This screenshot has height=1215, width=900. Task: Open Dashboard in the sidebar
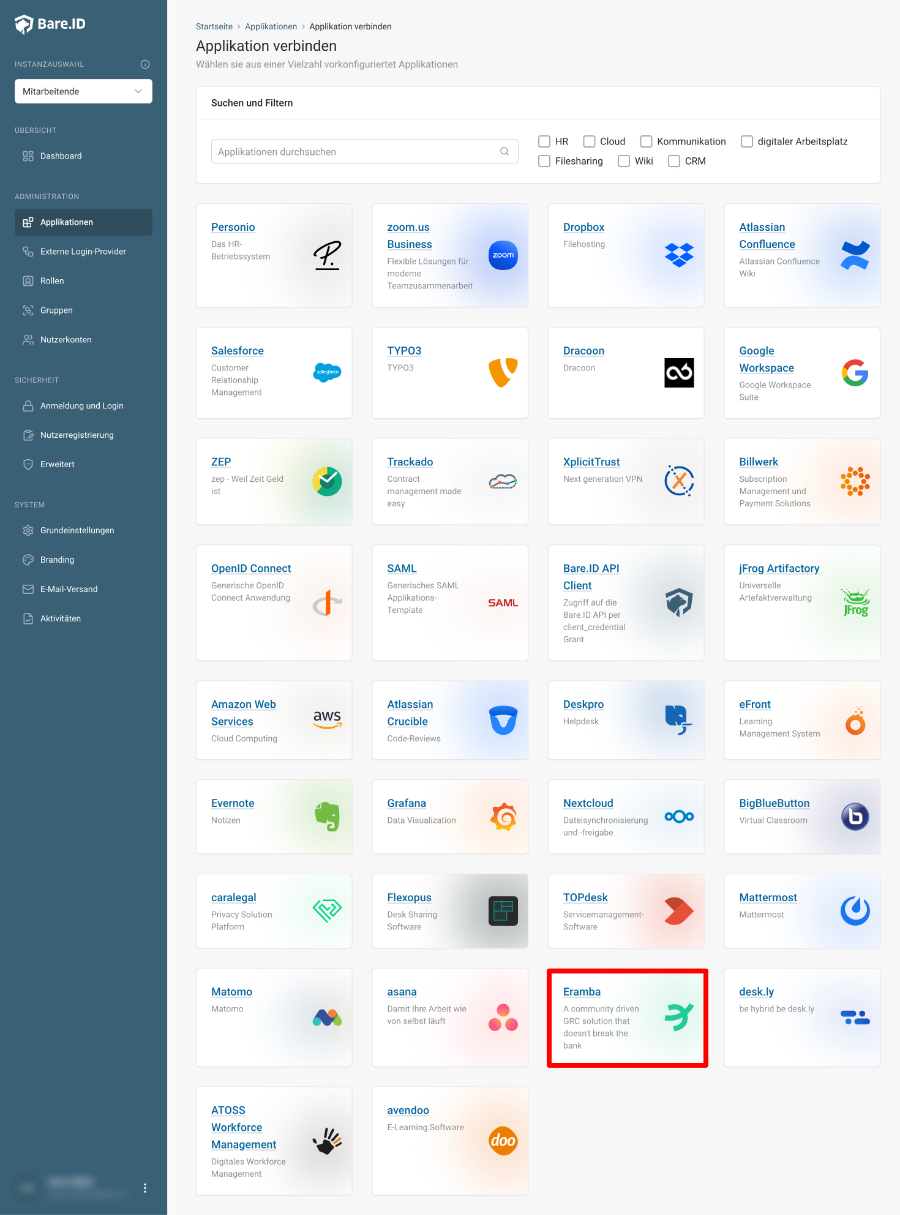(84, 156)
